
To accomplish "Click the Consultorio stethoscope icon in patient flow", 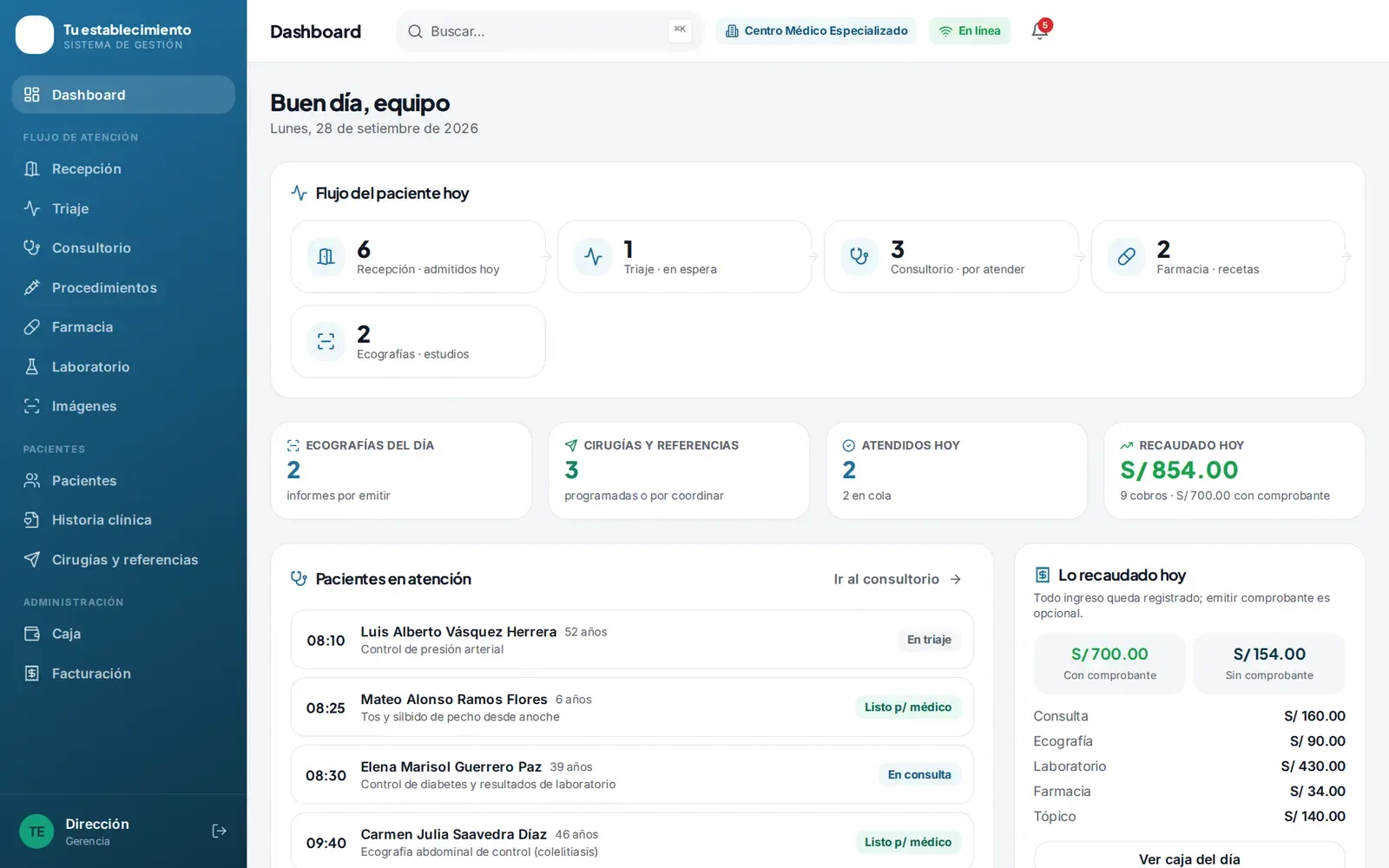I will click(859, 257).
